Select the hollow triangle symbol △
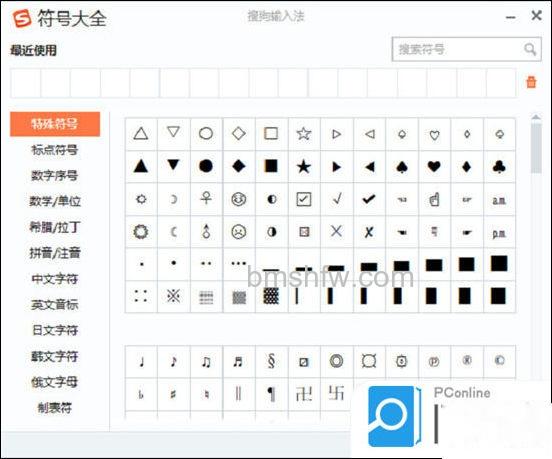Image resolution: width=552 pixels, height=459 pixels. pyautogui.click(x=141, y=134)
